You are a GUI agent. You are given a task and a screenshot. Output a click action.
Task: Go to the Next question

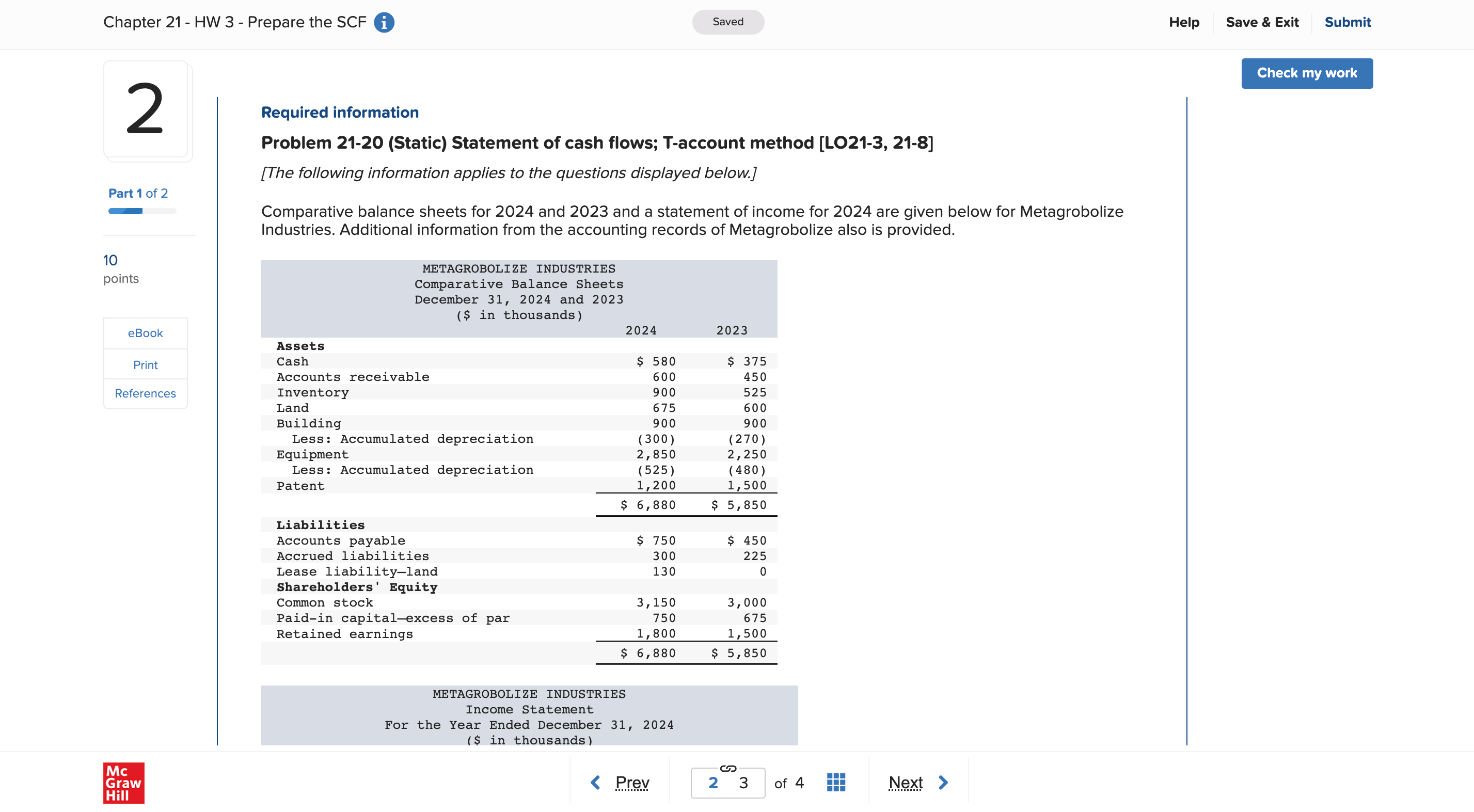[905, 782]
